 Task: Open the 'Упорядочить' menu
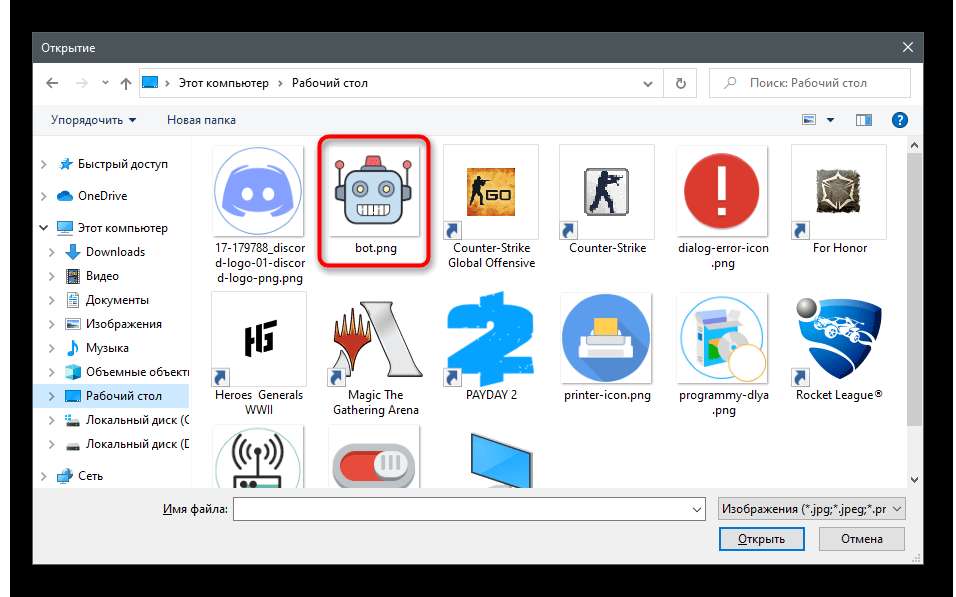pyautogui.click(x=93, y=120)
